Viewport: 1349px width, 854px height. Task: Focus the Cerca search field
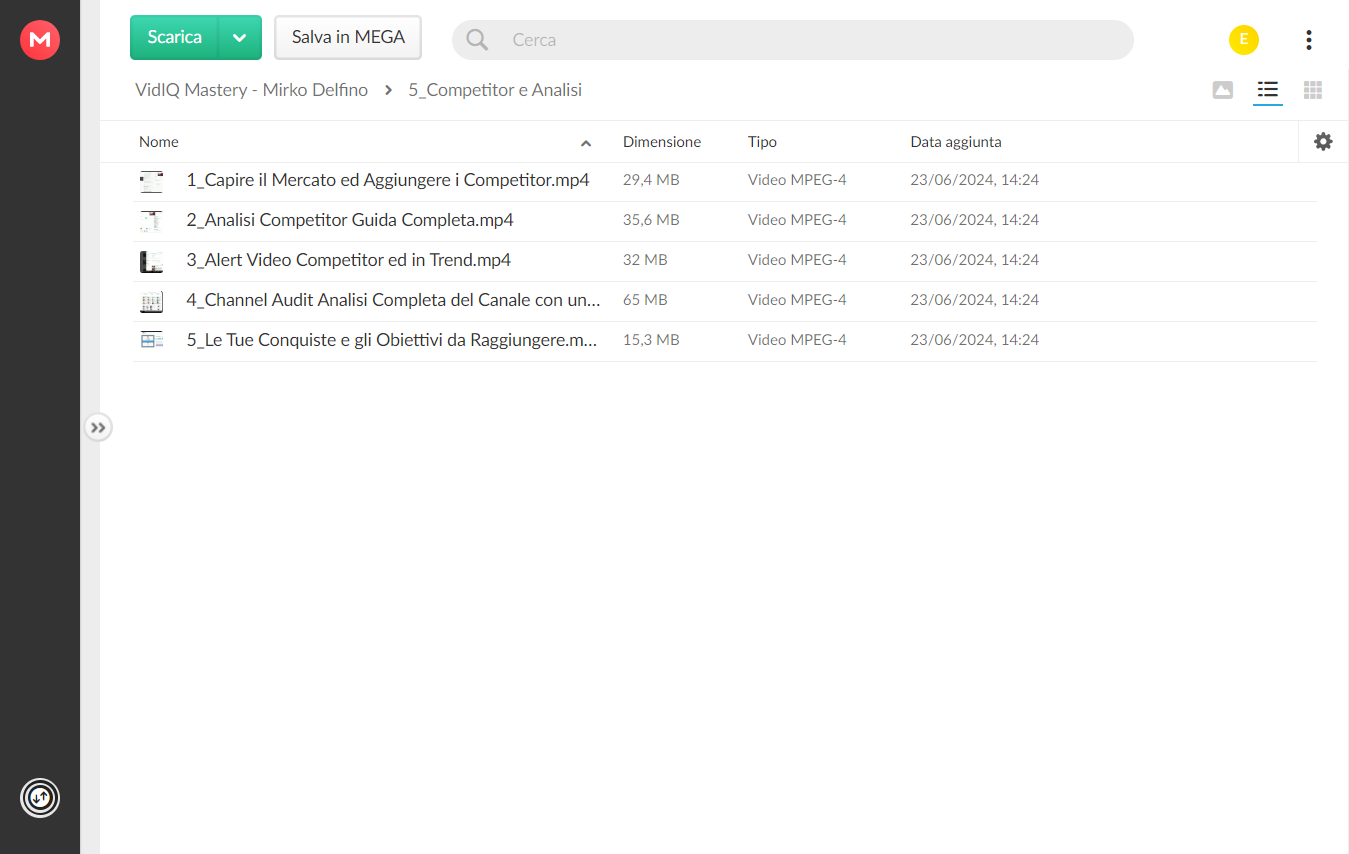(x=793, y=40)
